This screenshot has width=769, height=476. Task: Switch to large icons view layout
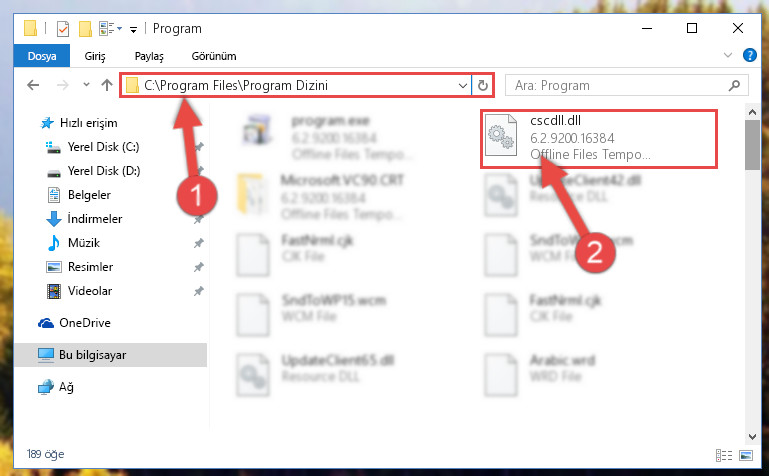tap(746, 455)
